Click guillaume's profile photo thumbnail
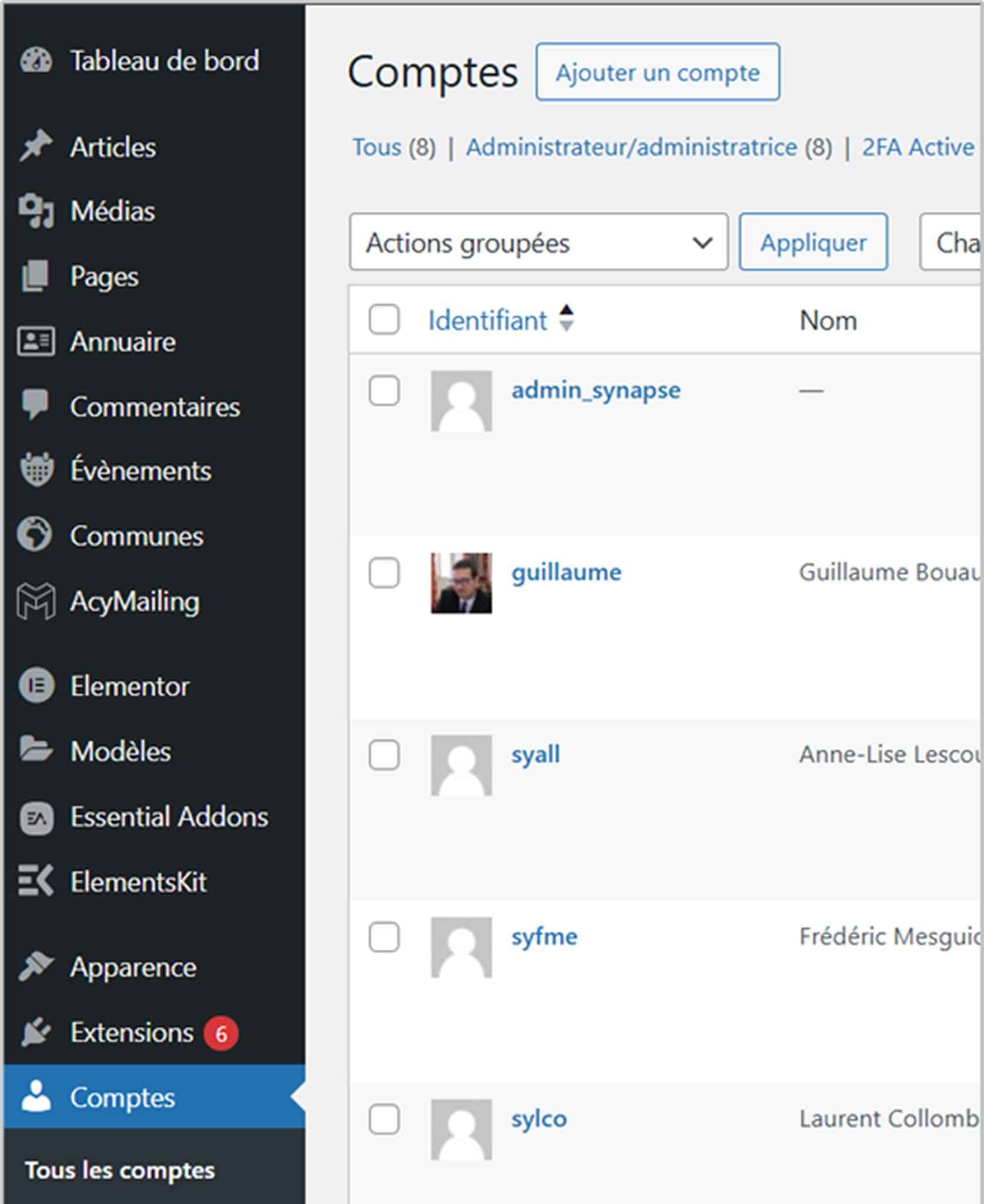 (x=461, y=583)
